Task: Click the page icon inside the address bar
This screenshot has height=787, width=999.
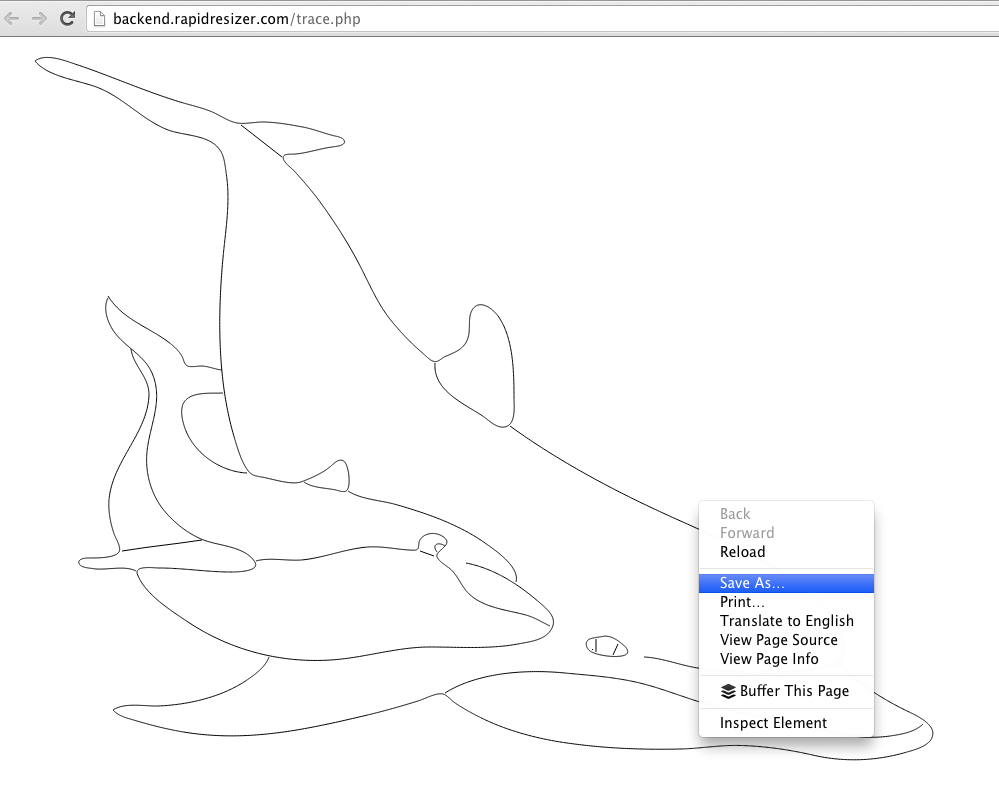Action: tap(99, 19)
